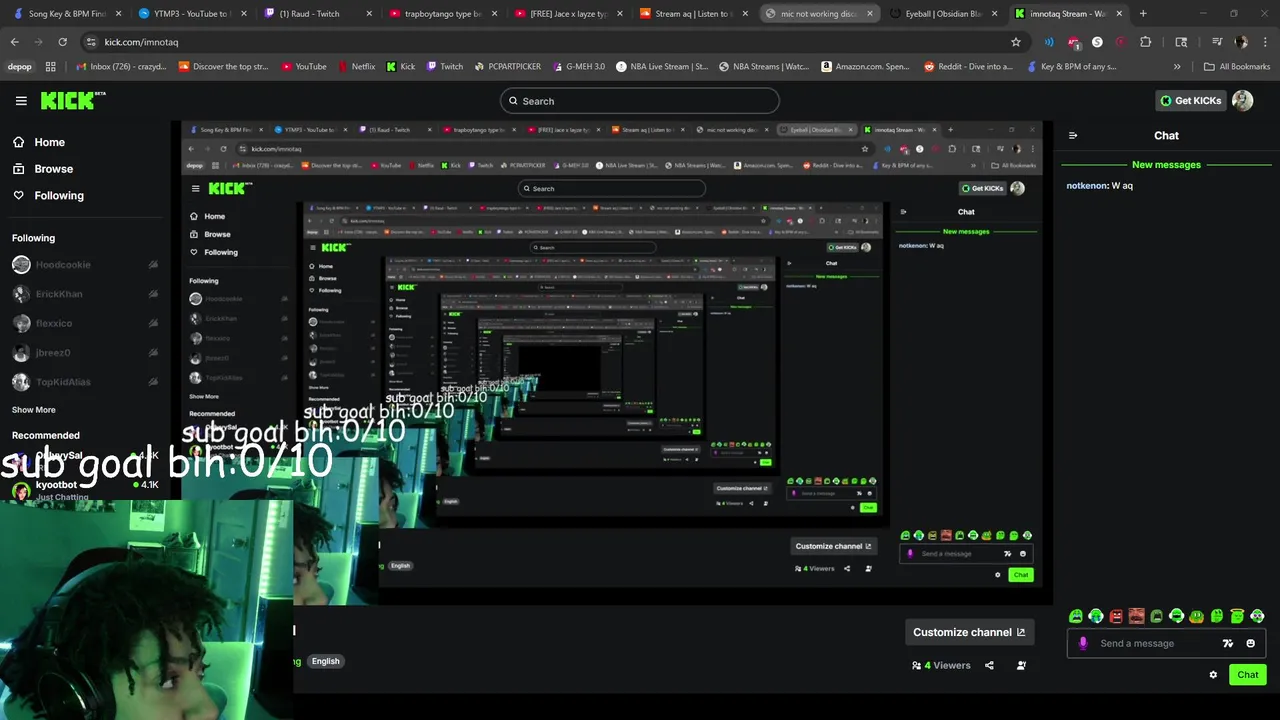Click the share icon beside Viewers
1280x720 pixels.
pos(989,666)
